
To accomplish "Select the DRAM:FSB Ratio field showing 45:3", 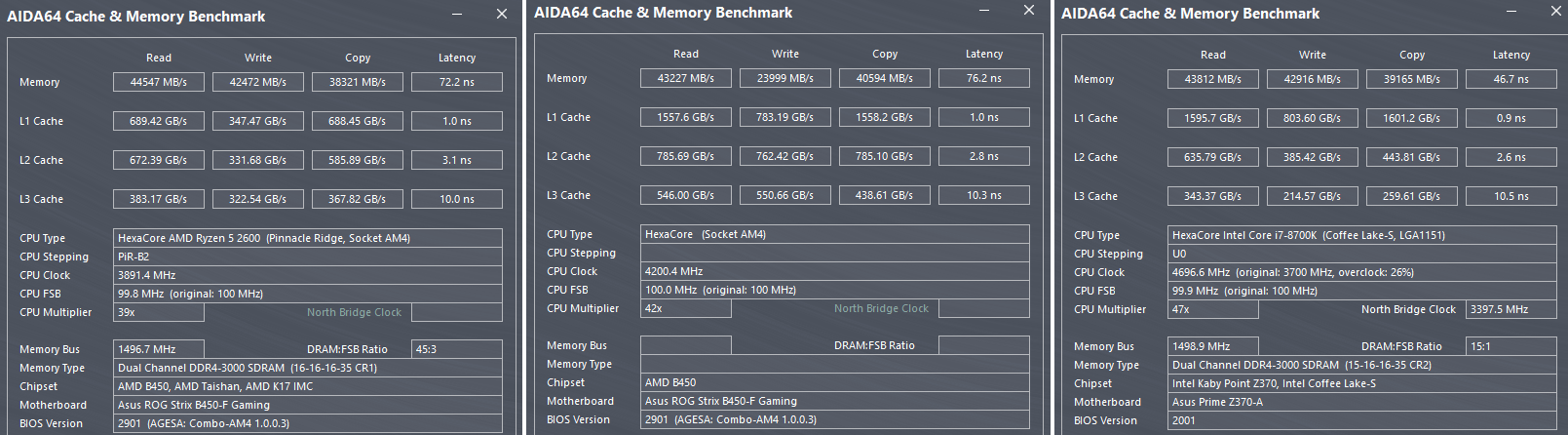I will tap(456, 349).
